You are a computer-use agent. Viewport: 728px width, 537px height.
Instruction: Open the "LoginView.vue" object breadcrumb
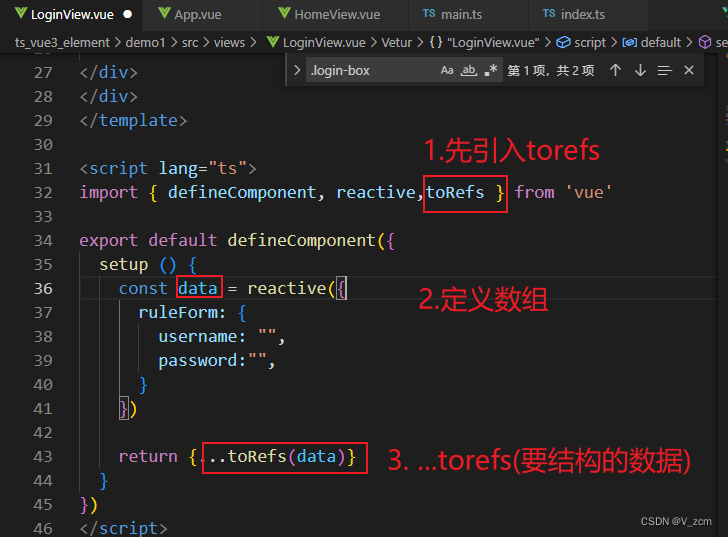click(x=485, y=43)
